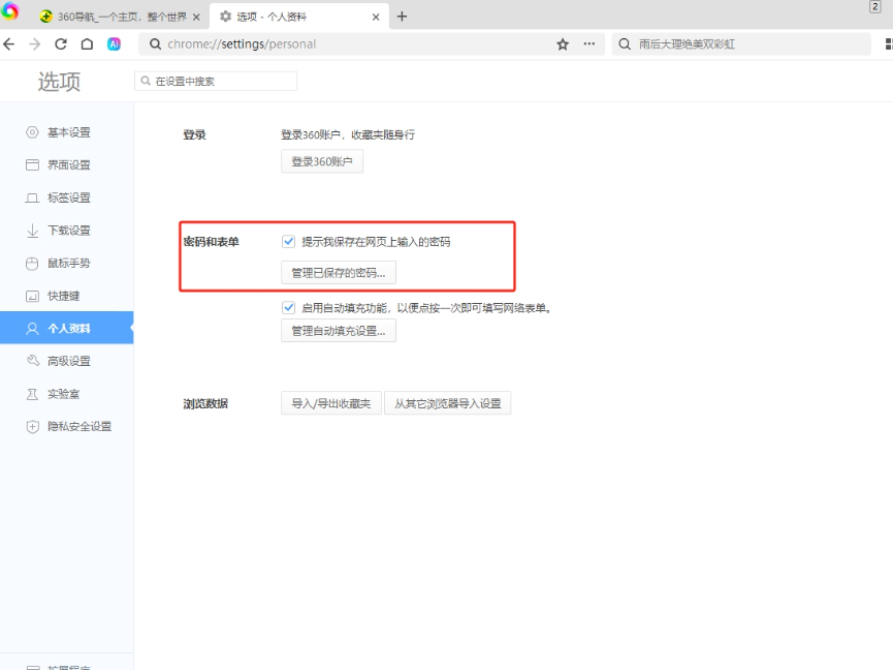Click the 隐私安全设置 shield icon
This screenshot has width=893, height=670.
[32, 426]
